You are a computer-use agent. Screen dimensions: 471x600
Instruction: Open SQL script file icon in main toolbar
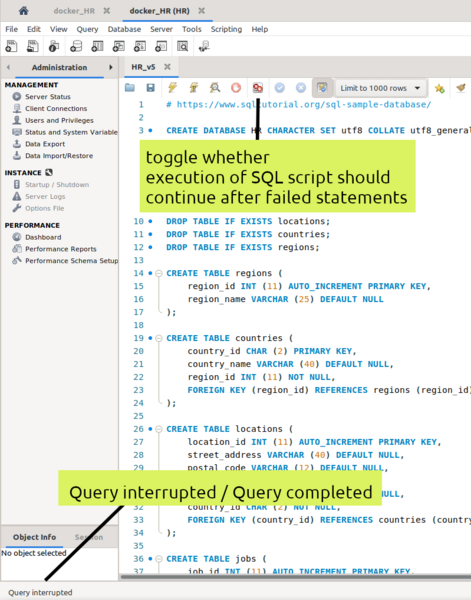(32, 46)
